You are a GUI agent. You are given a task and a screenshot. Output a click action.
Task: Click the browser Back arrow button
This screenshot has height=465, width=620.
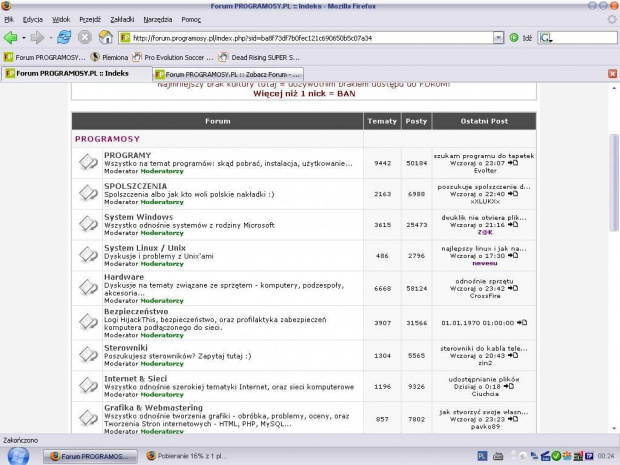click(11, 38)
